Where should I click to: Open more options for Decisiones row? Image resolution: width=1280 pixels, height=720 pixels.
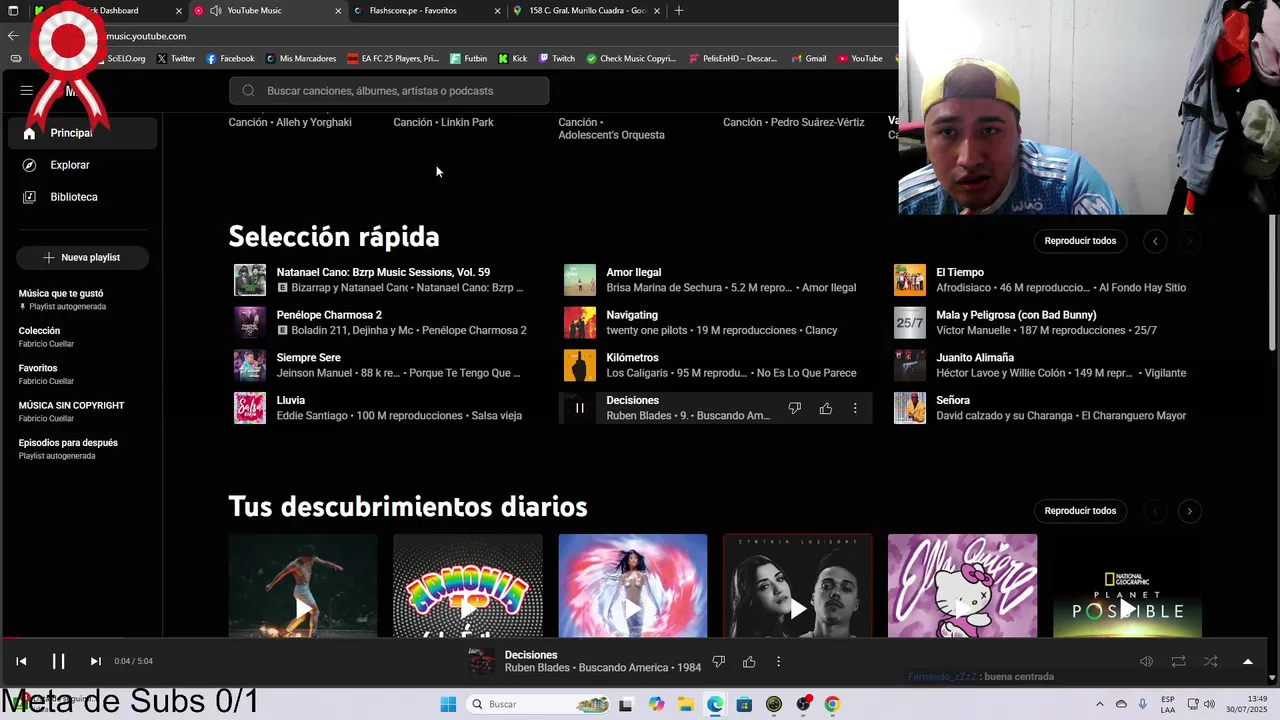point(855,408)
